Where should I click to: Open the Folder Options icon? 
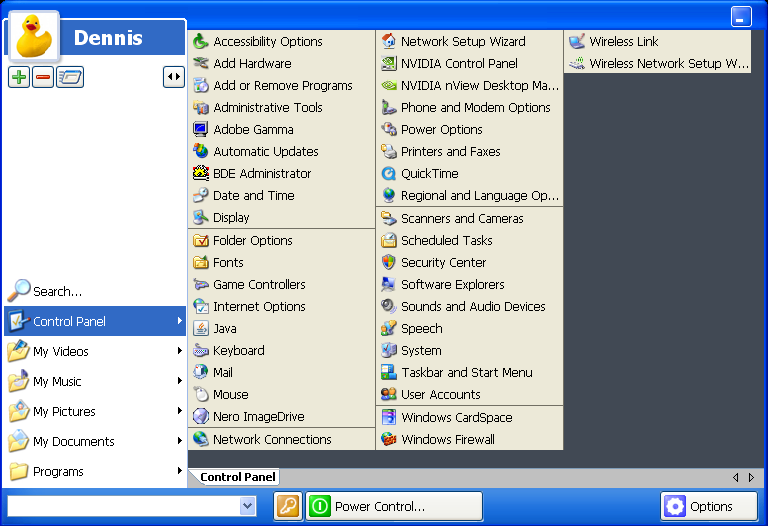(x=201, y=240)
